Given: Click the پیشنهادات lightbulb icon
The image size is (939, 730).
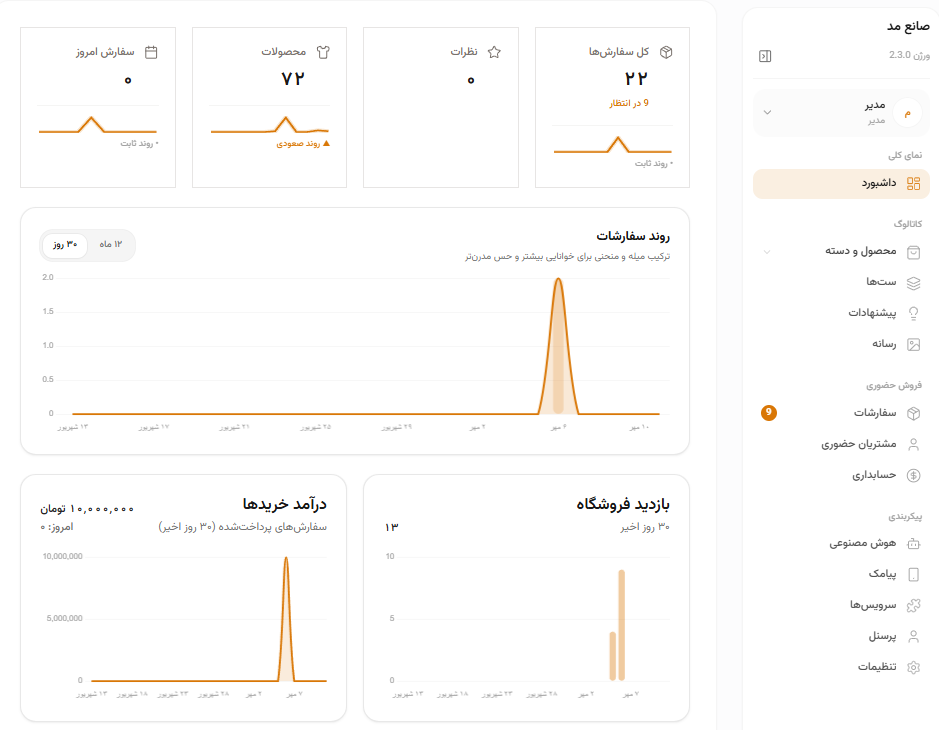Looking at the screenshot, I should pyautogui.click(x=913, y=313).
